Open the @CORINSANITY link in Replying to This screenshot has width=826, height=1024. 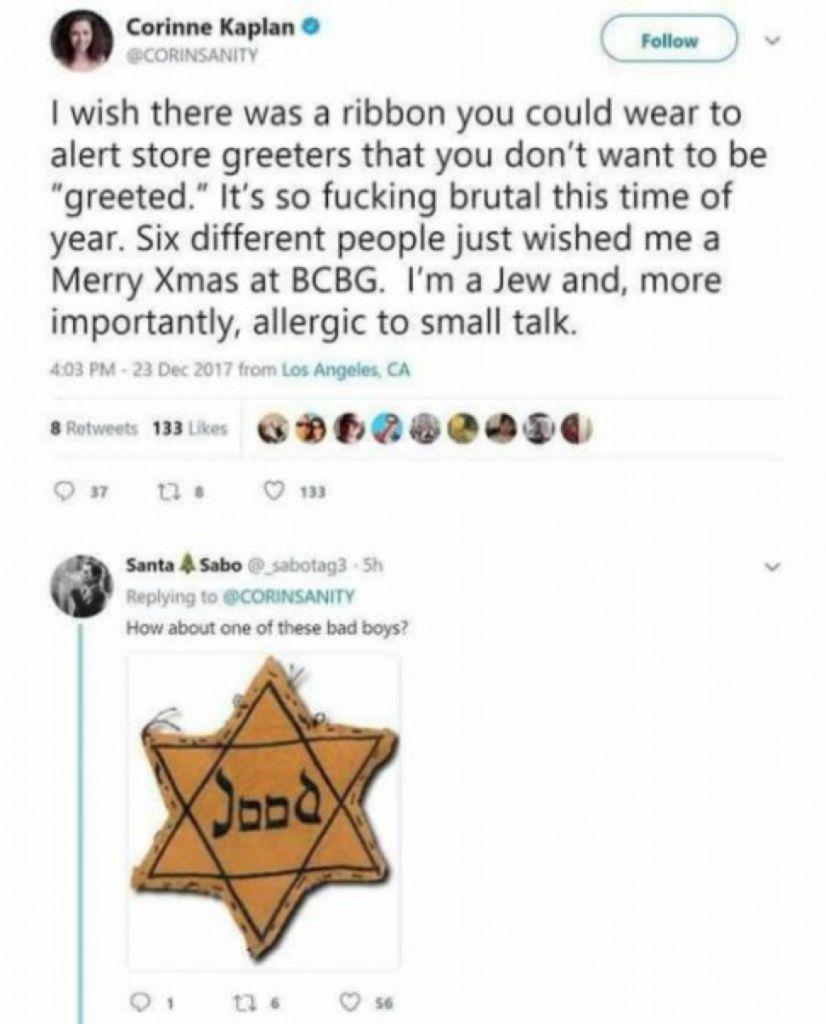pos(289,597)
